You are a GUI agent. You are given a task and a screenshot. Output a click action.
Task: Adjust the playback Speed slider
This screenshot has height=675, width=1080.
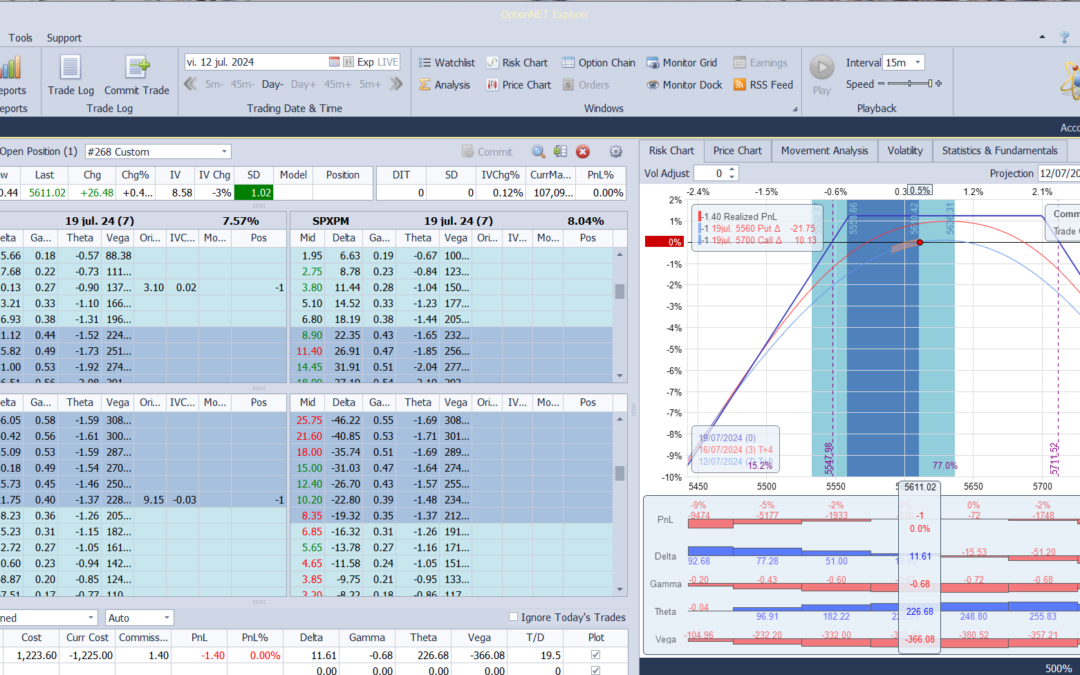coord(910,85)
